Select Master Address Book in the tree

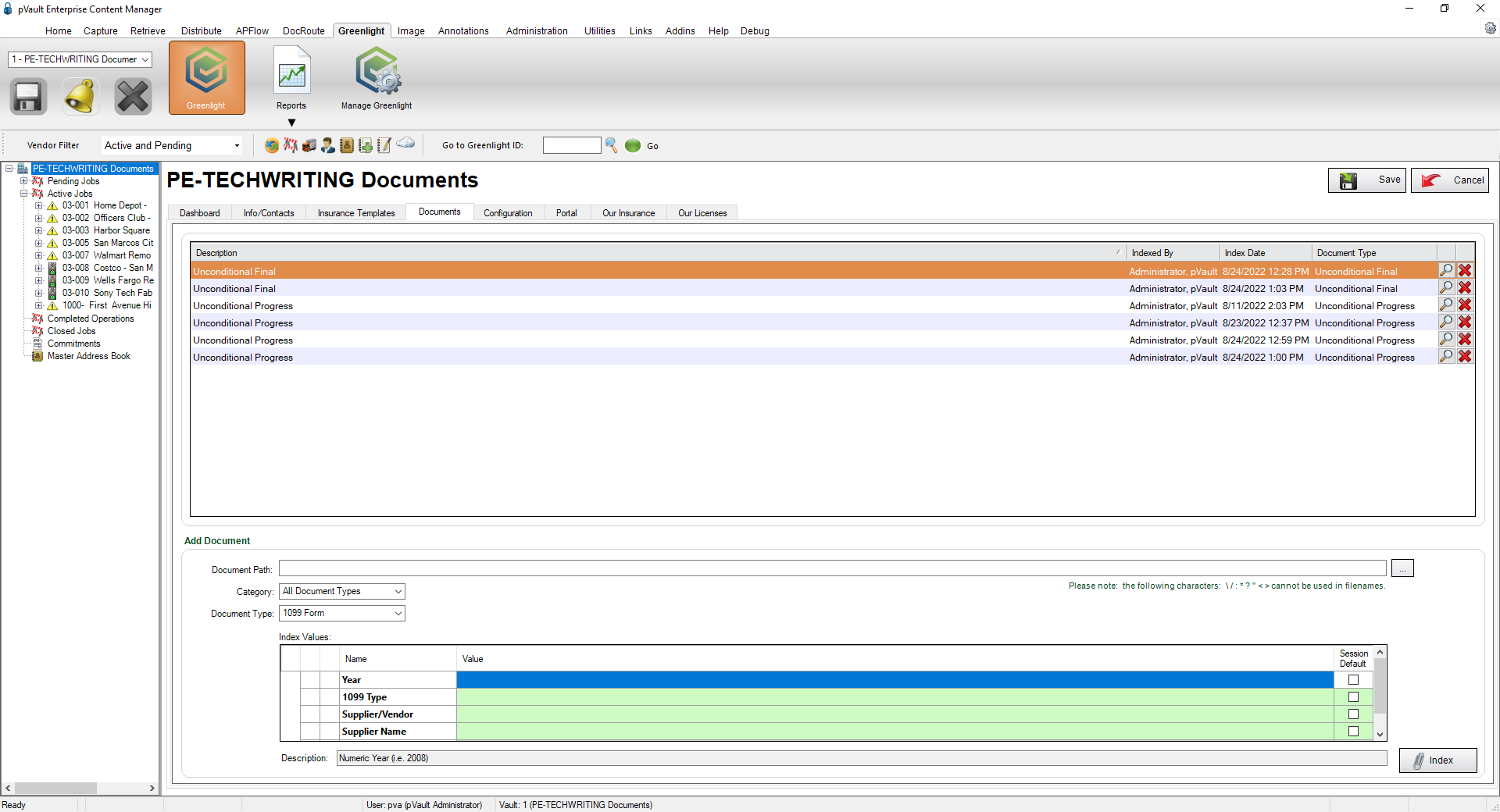pyautogui.click(x=88, y=356)
